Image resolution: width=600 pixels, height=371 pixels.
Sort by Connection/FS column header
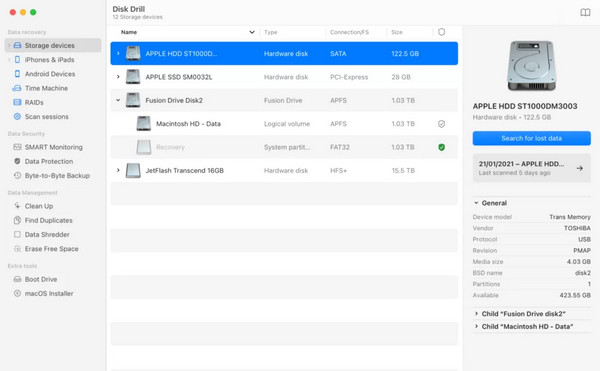pos(349,32)
